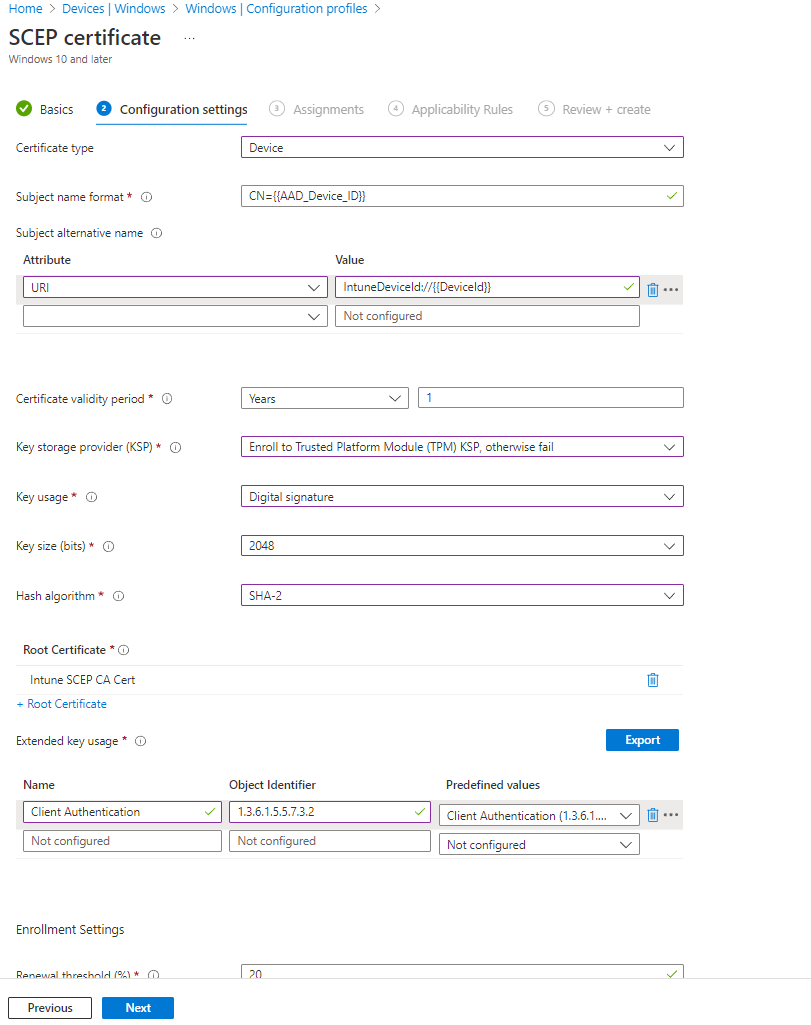Image resolution: width=811 pixels, height=1025 pixels.
Task: Click the Subject alternative name info icon
Action: click(x=158, y=232)
